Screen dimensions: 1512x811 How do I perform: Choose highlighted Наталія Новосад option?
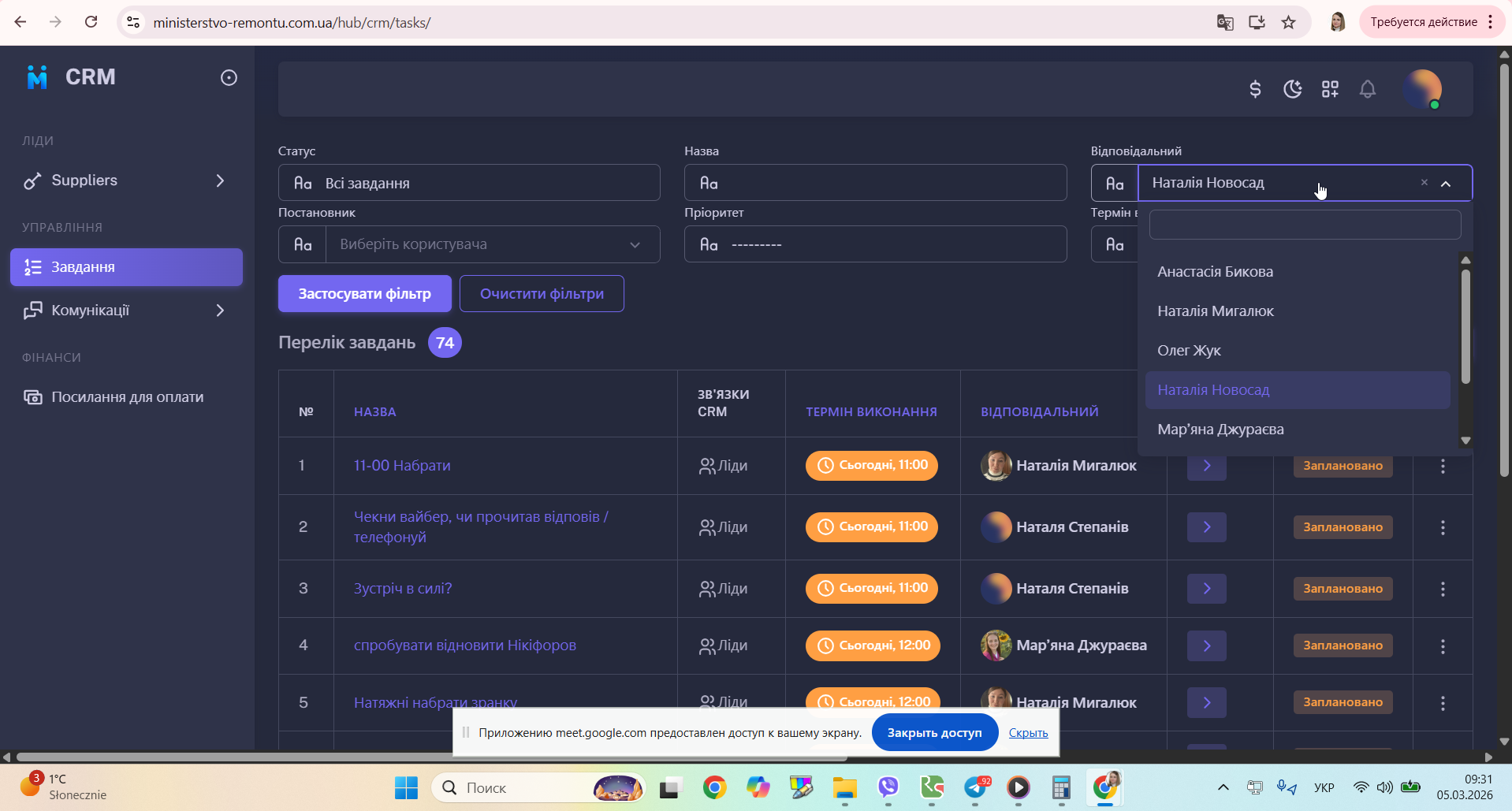1298,390
